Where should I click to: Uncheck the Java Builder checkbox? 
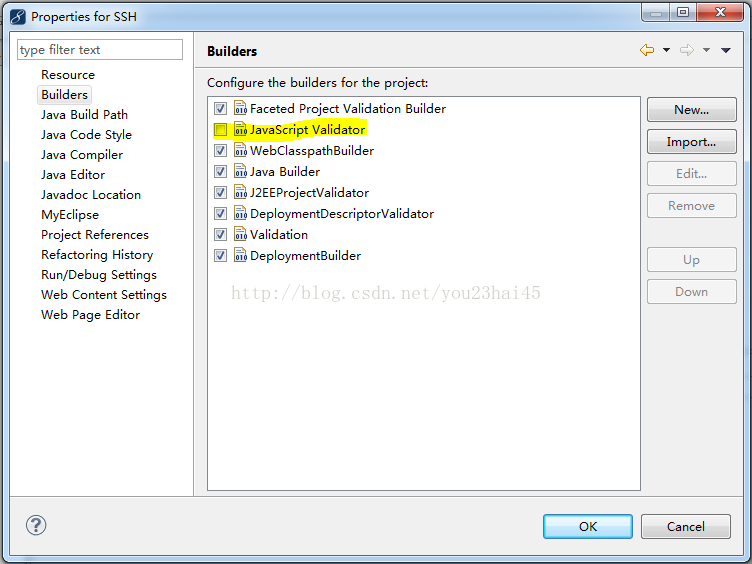(220, 172)
